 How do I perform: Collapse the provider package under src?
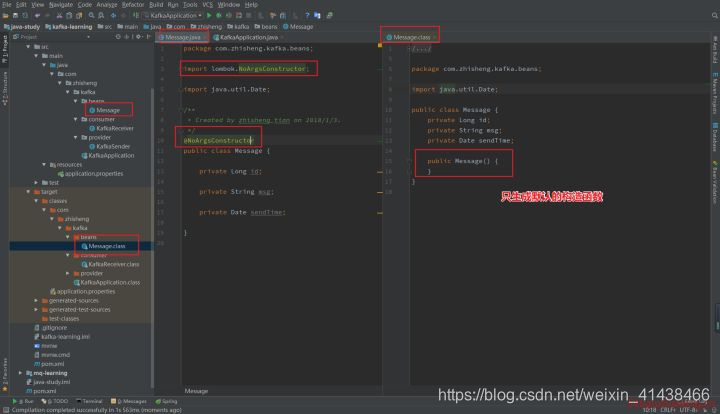(75, 137)
